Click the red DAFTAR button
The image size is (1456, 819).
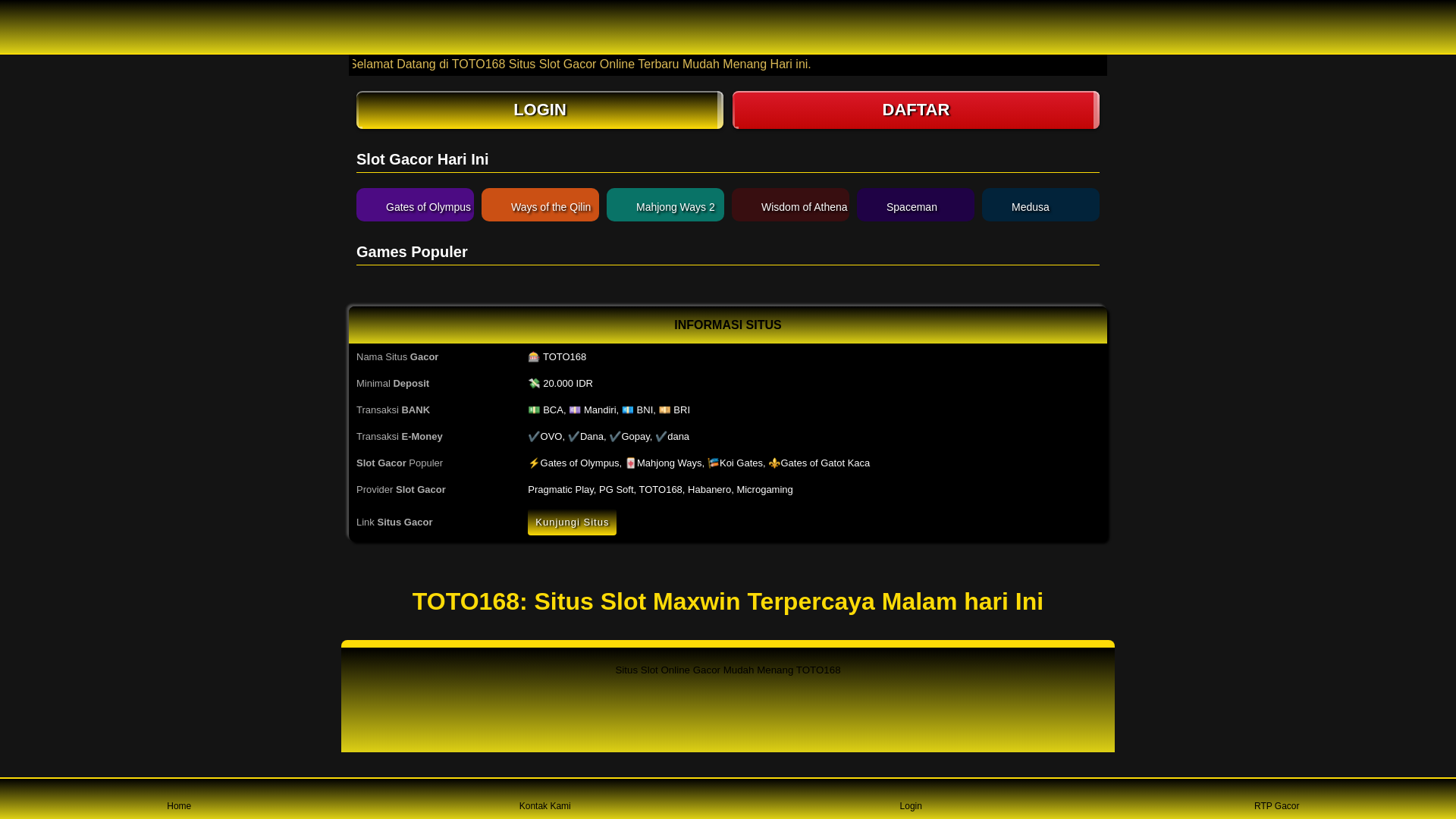coord(915,110)
